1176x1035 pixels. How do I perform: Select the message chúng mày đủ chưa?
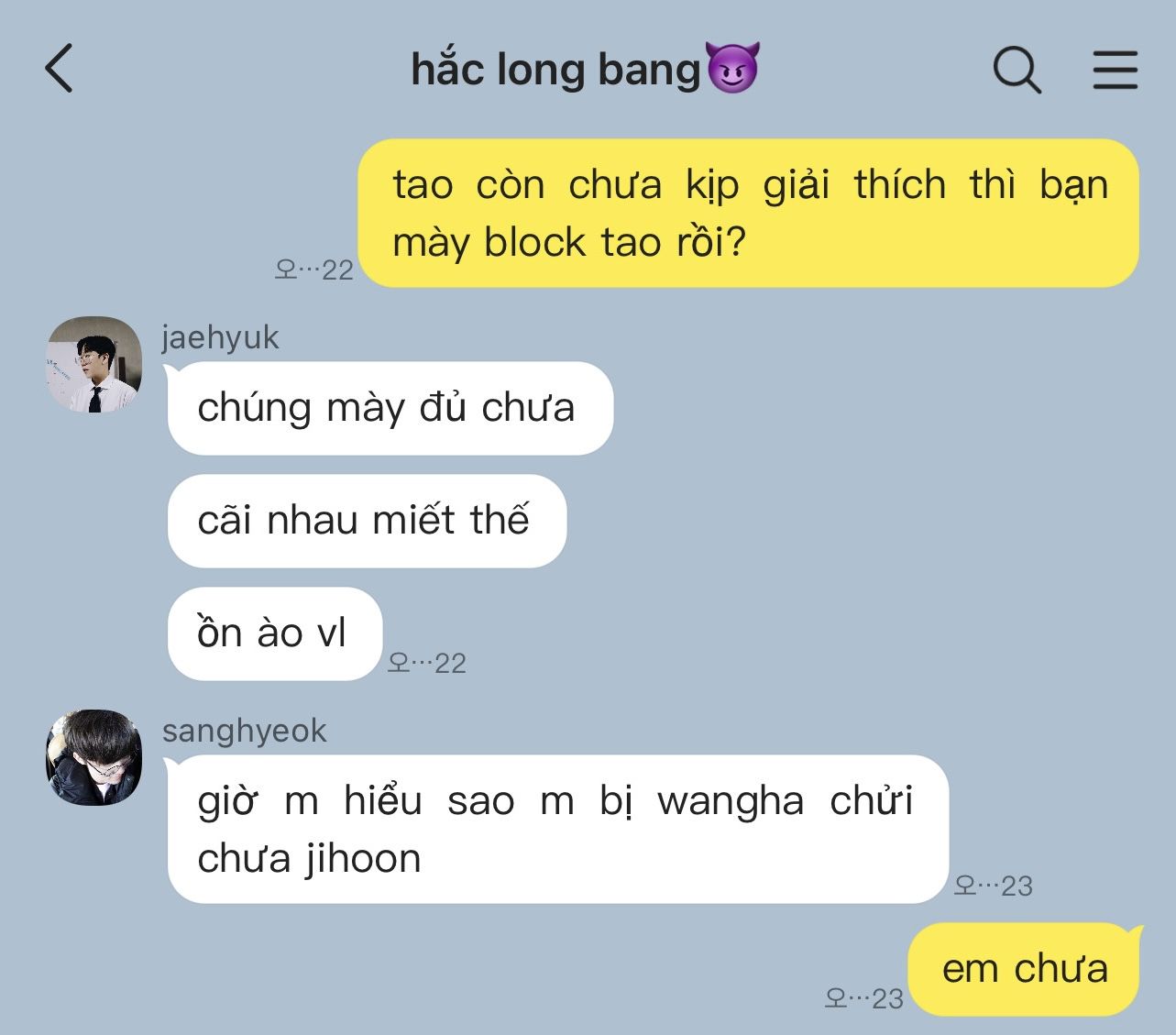pos(390,408)
